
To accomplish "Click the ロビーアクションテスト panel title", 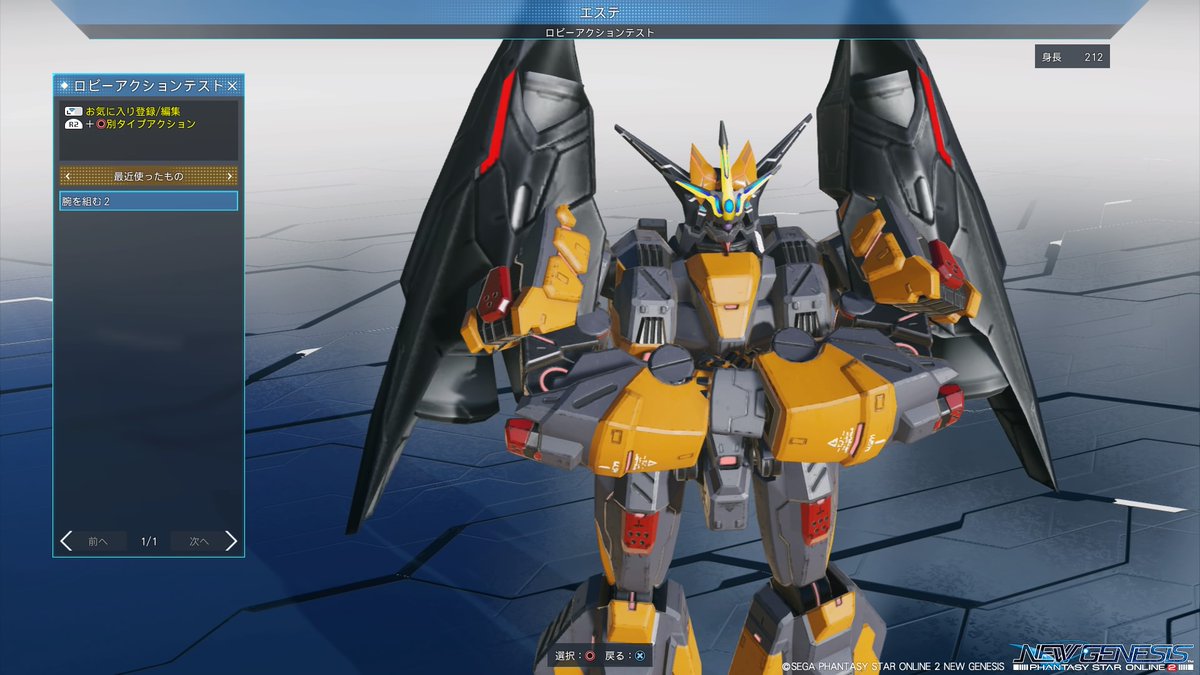I will (149, 86).
